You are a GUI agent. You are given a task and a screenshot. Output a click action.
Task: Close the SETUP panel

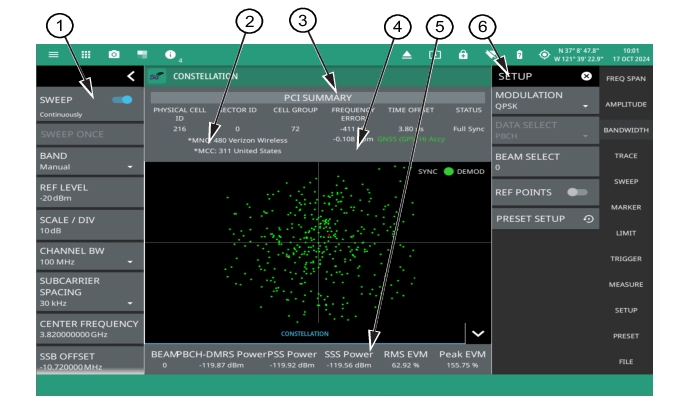click(x=586, y=76)
